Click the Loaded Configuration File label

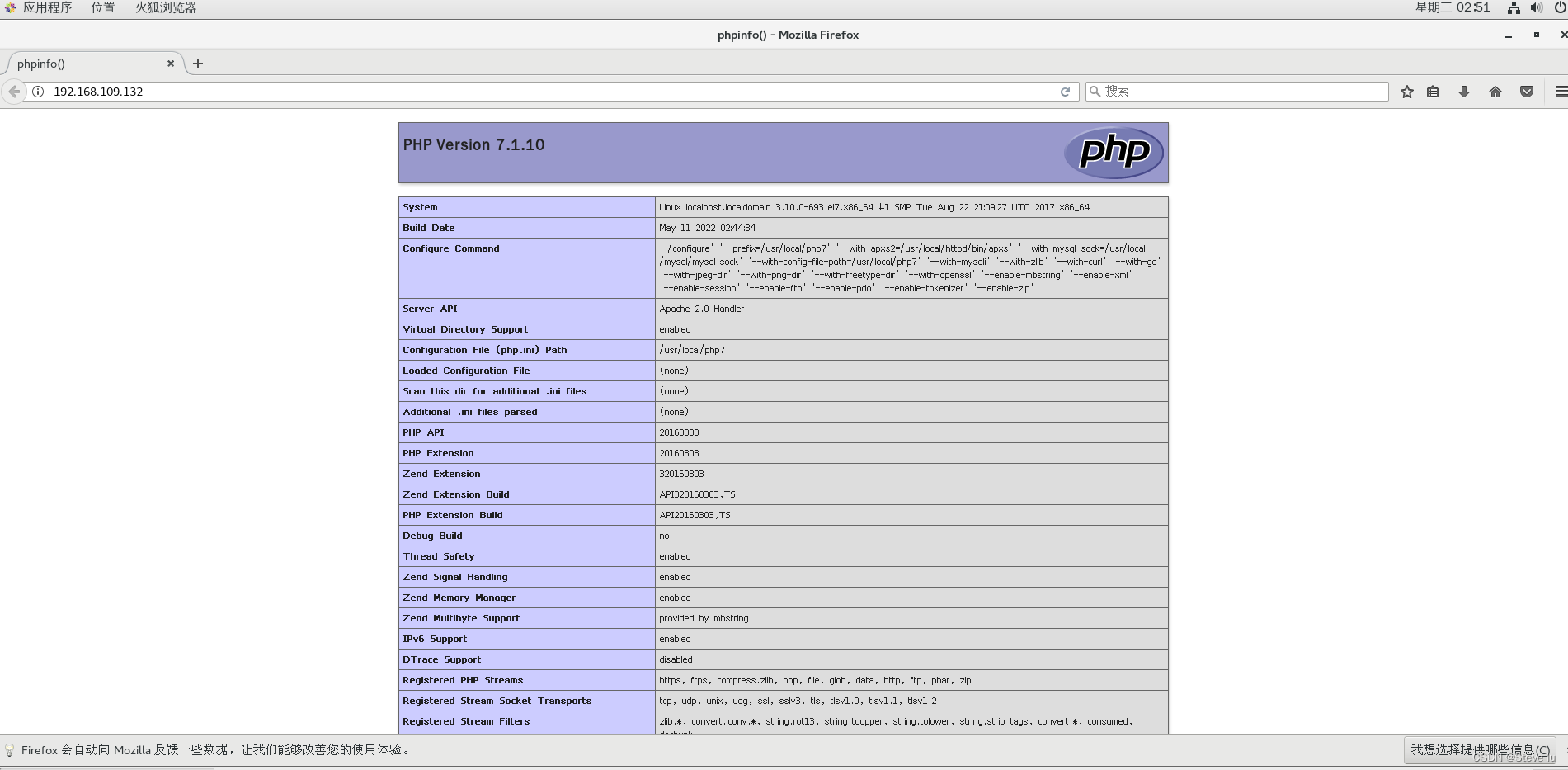point(466,371)
